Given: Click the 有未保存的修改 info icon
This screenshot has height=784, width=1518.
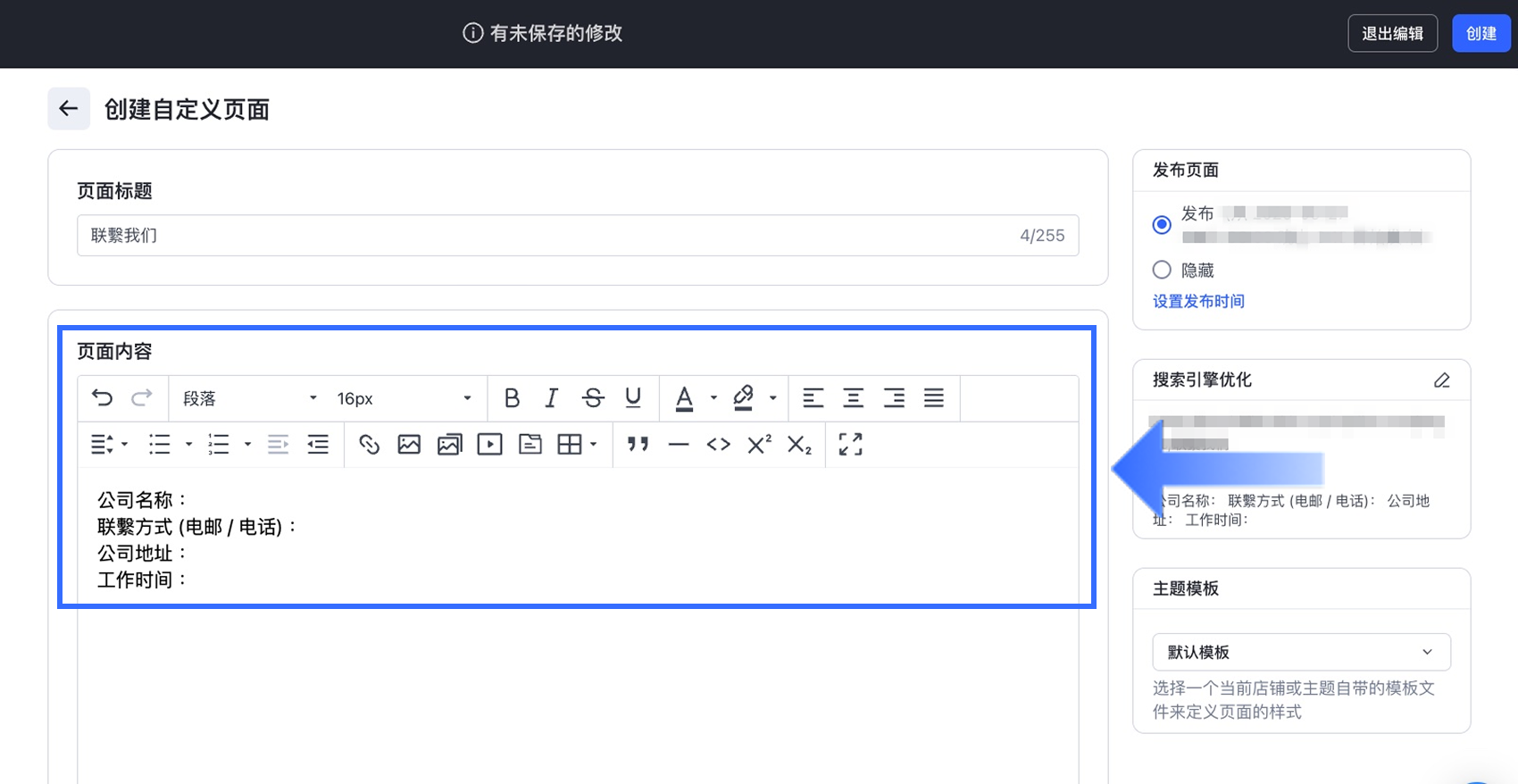Looking at the screenshot, I should click(x=473, y=33).
